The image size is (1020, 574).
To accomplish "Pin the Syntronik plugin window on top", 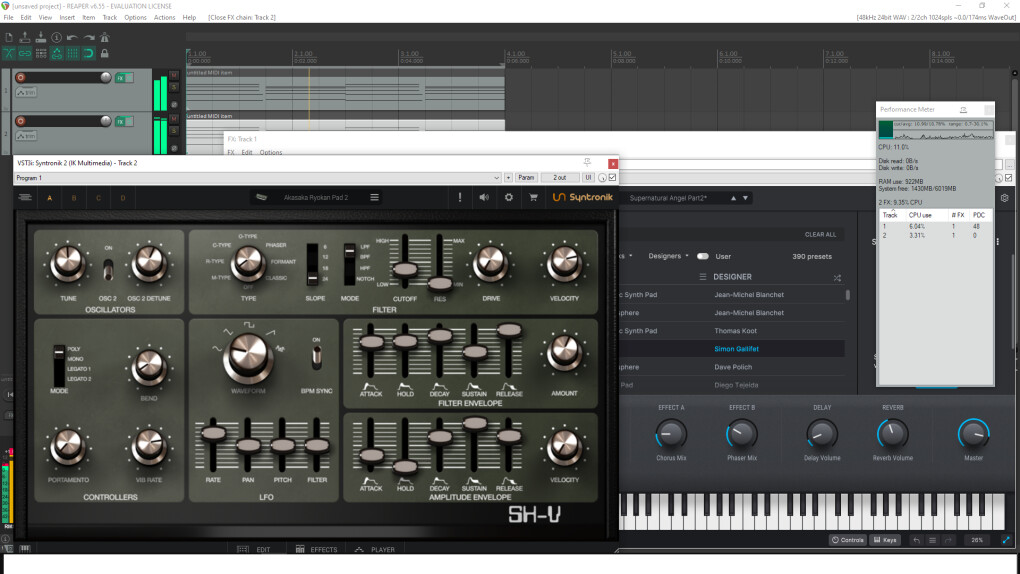I will pos(587,163).
